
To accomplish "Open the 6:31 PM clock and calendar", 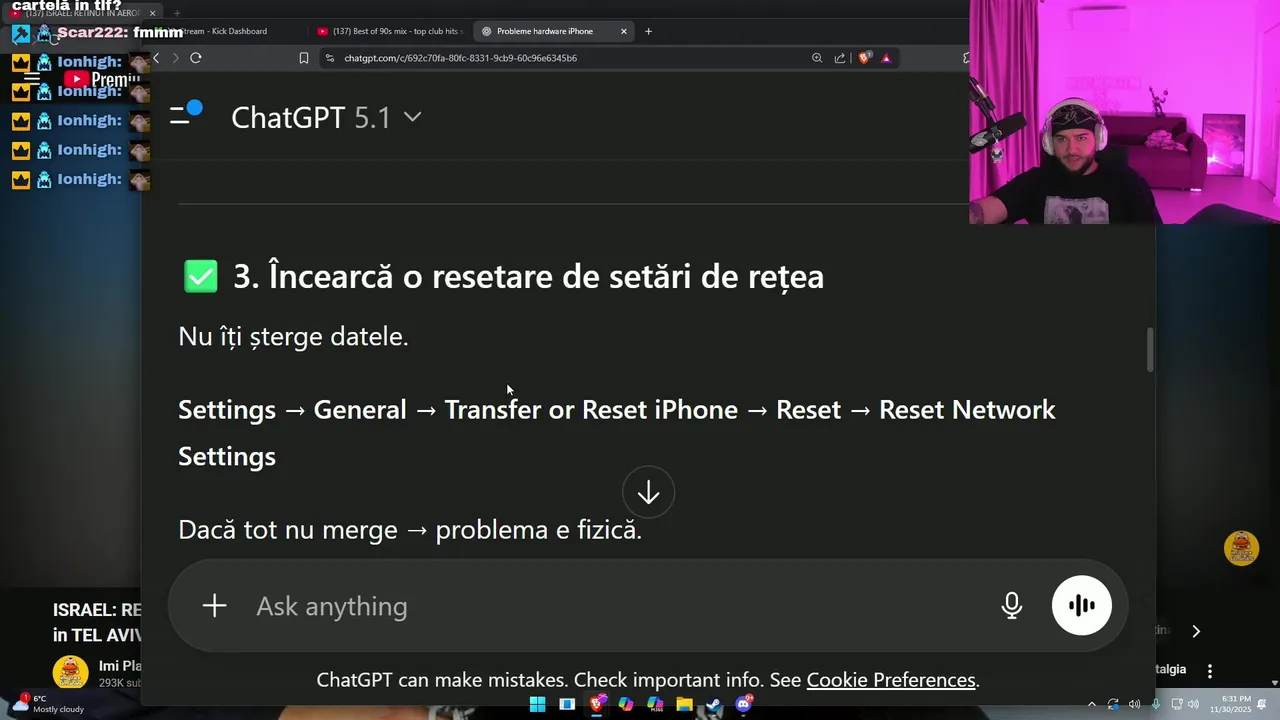I will 1230,704.
